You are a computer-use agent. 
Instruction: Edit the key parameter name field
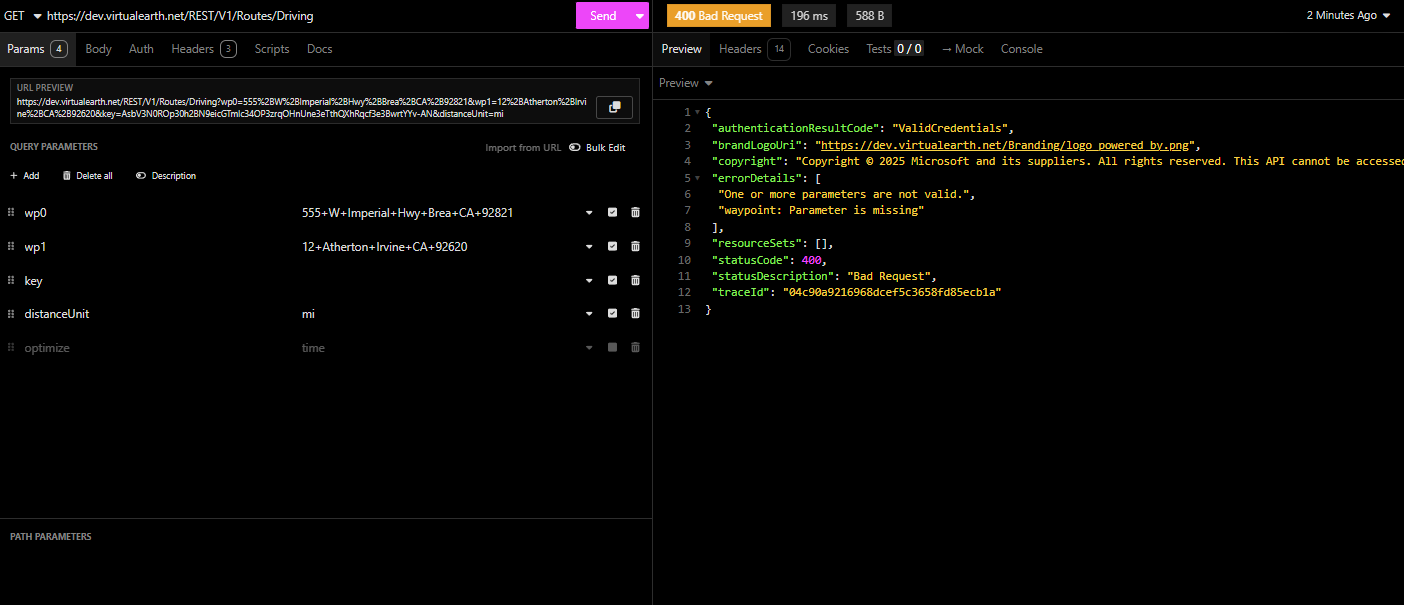click(158, 280)
